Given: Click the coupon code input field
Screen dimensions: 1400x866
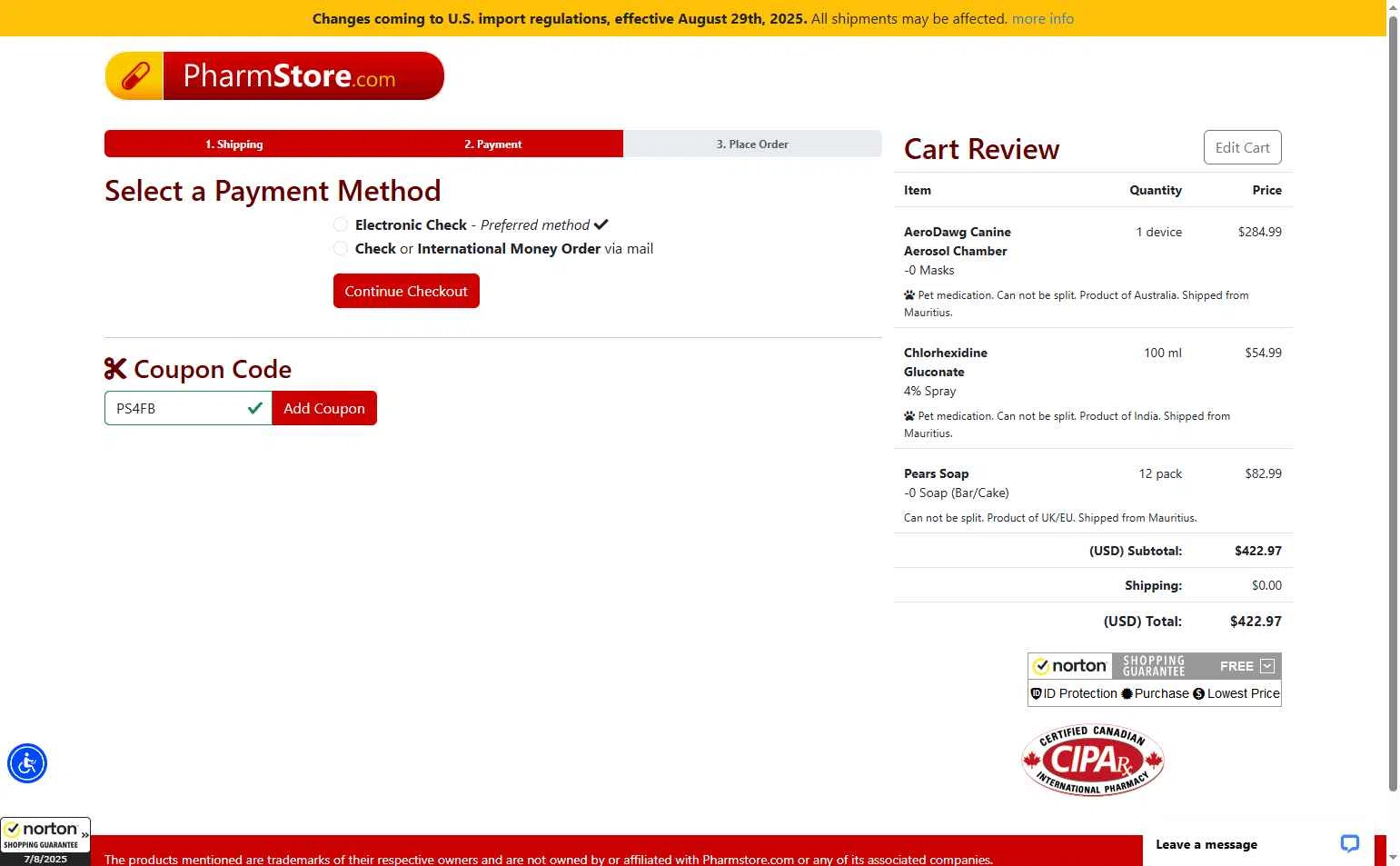Looking at the screenshot, I should point(188,408).
